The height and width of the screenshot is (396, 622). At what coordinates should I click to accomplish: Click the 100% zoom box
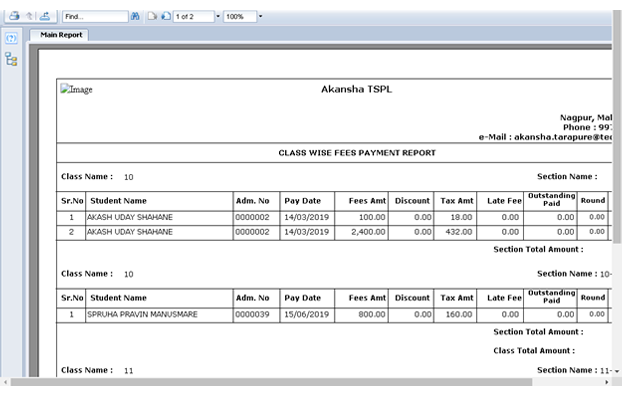(x=240, y=17)
